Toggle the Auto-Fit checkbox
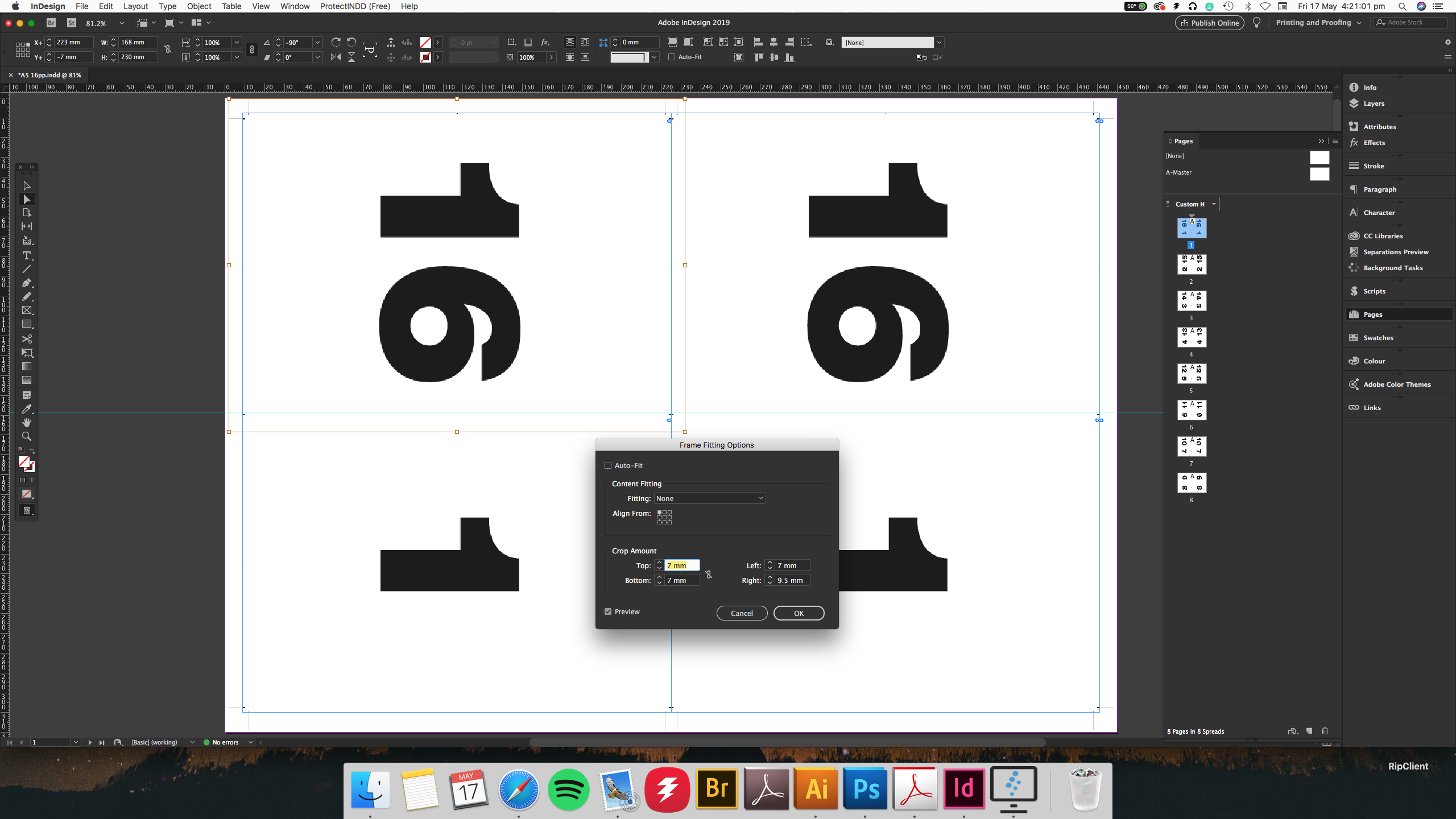The image size is (1456, 819). (608, 465)
